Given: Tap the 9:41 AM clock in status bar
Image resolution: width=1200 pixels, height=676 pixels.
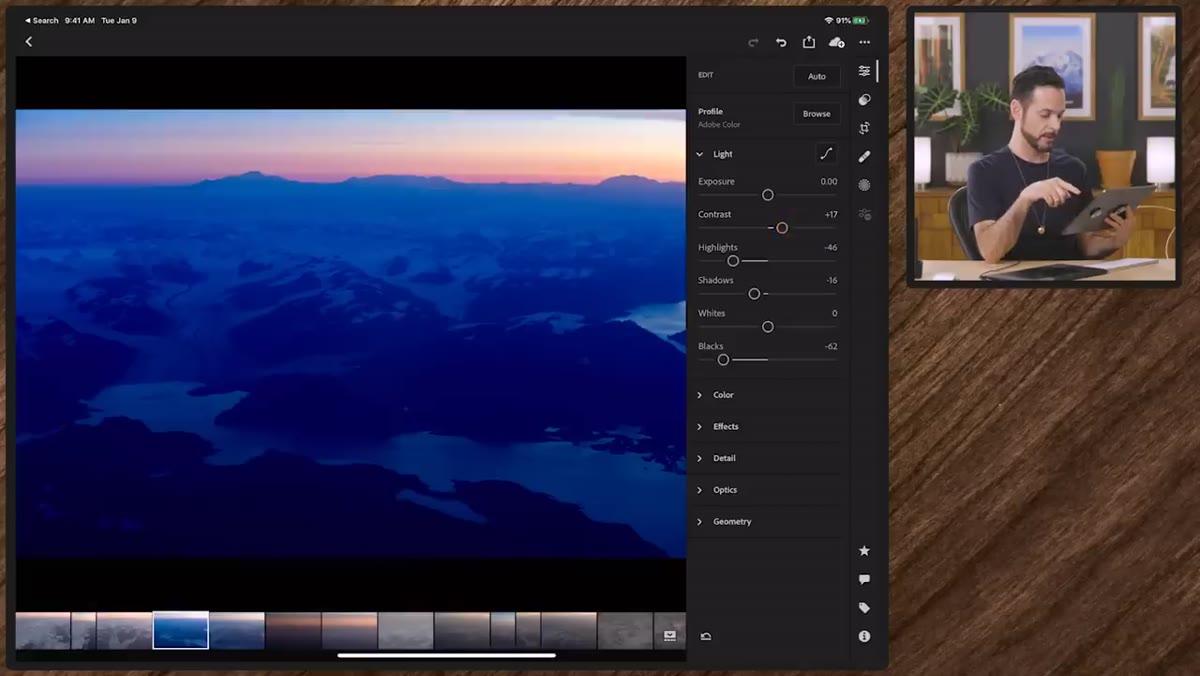Looking at the screenshot, I should pyautogui.click(x=80, y=20).
